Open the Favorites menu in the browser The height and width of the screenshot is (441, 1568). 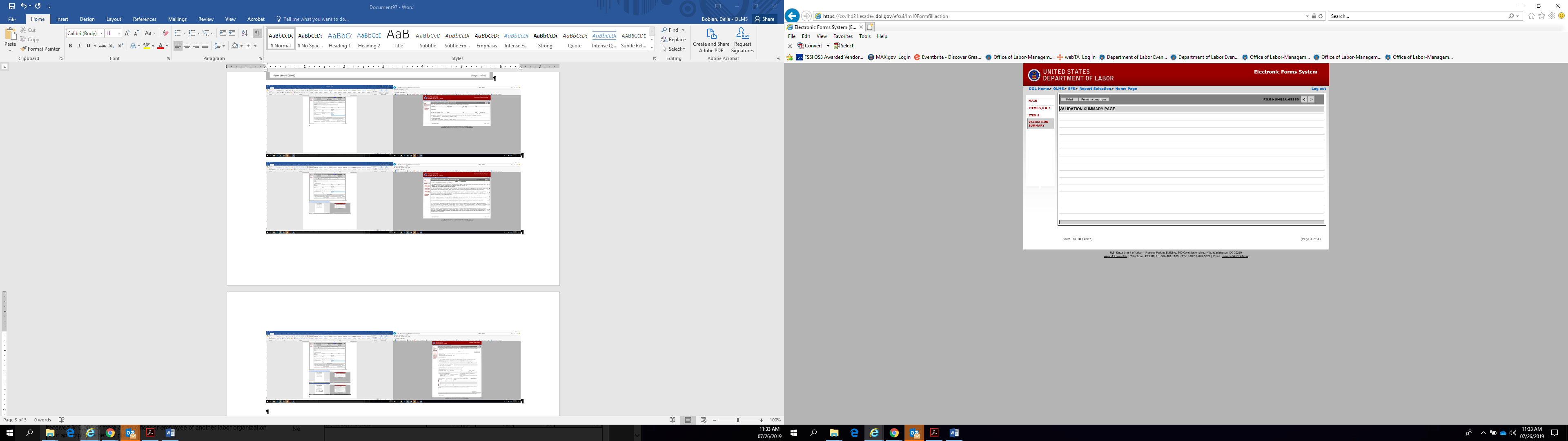(x=842, y=37)
